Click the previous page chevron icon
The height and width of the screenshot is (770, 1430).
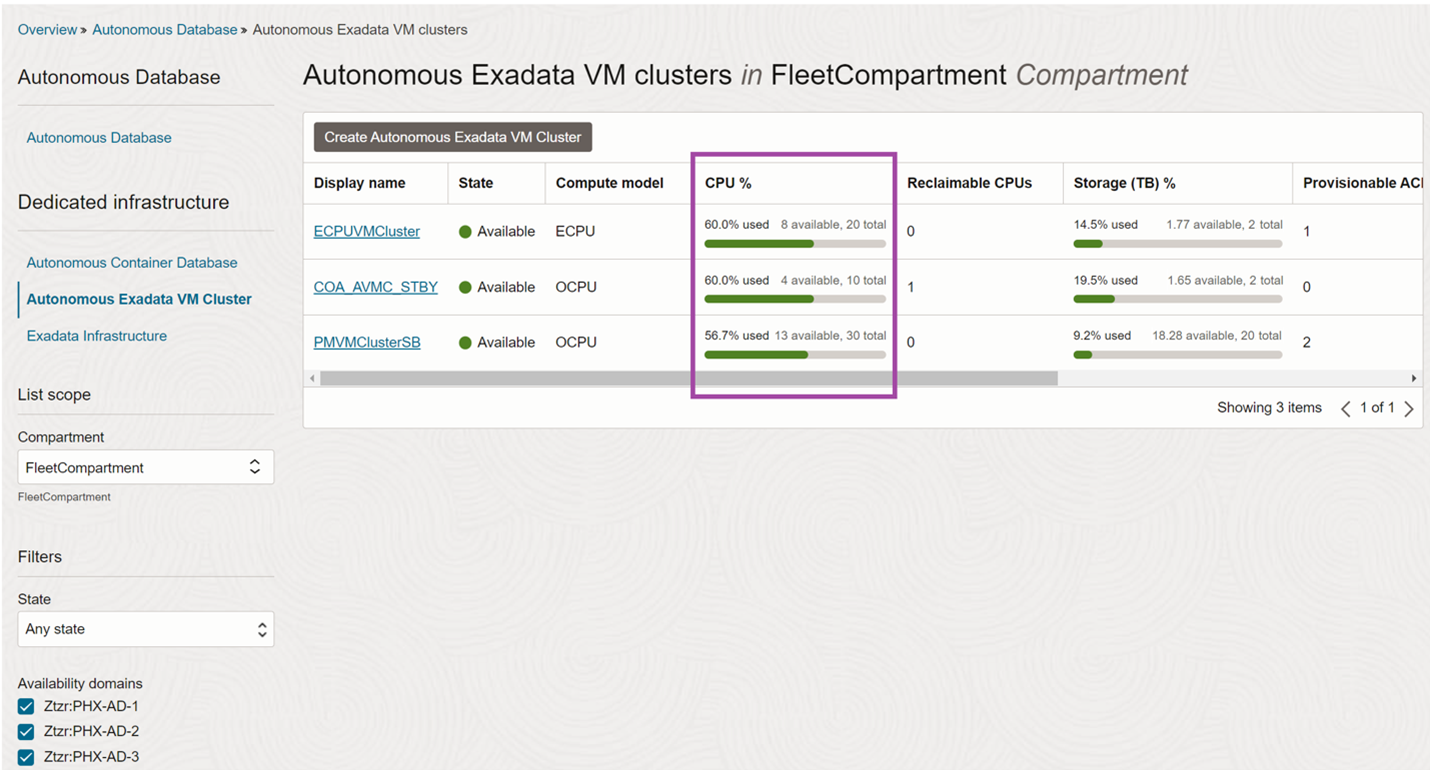[x=1345, y=408]
